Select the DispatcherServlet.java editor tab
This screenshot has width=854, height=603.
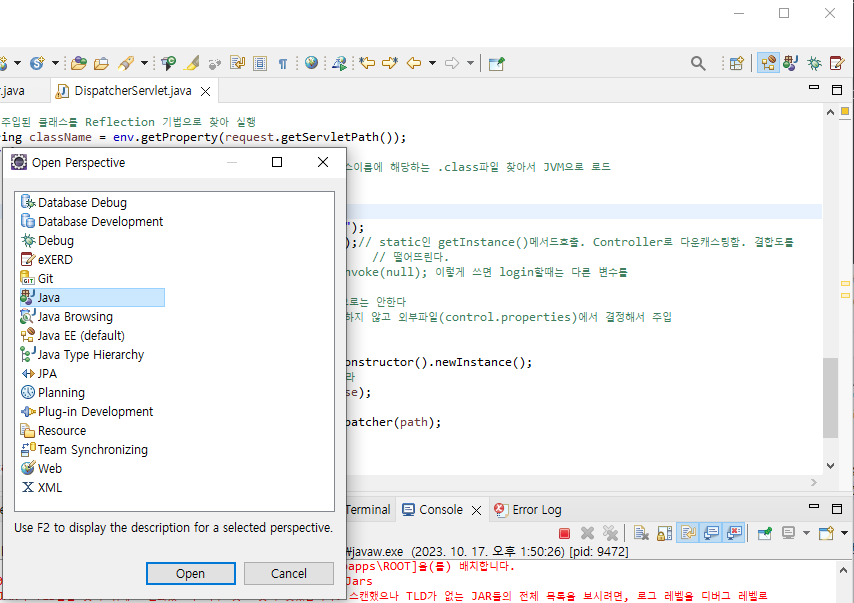(132, 91)
